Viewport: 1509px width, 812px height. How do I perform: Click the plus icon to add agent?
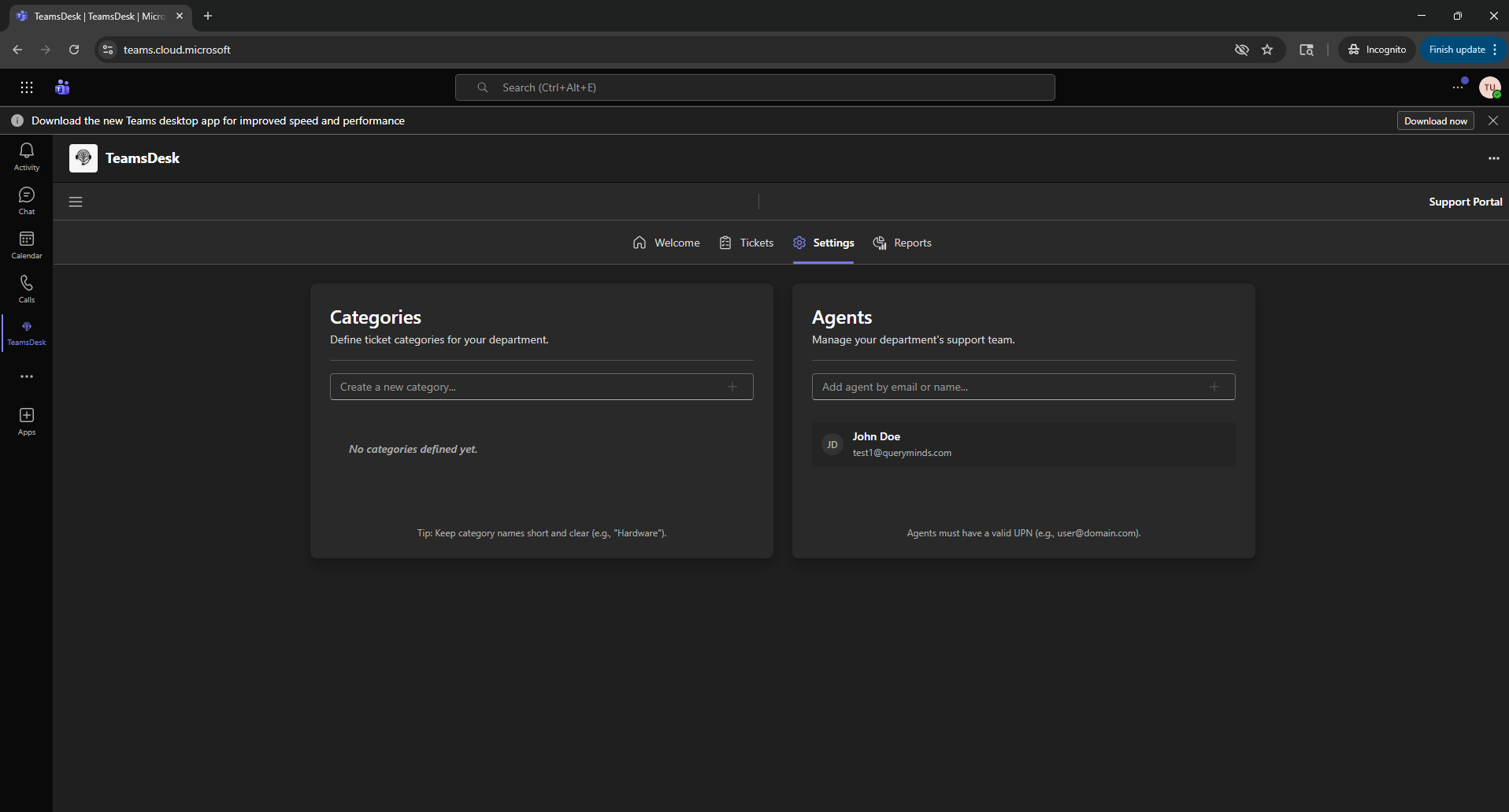click(x=1214, y=387)
